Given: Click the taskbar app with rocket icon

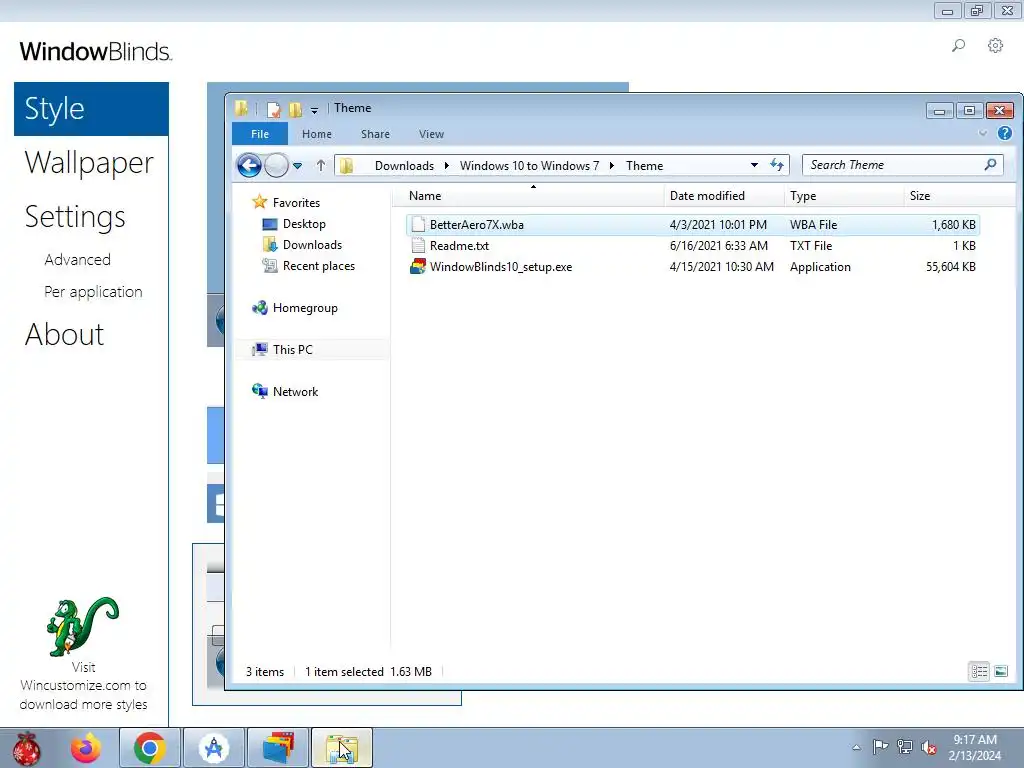Looking at the screenshot, I should 214,748.
